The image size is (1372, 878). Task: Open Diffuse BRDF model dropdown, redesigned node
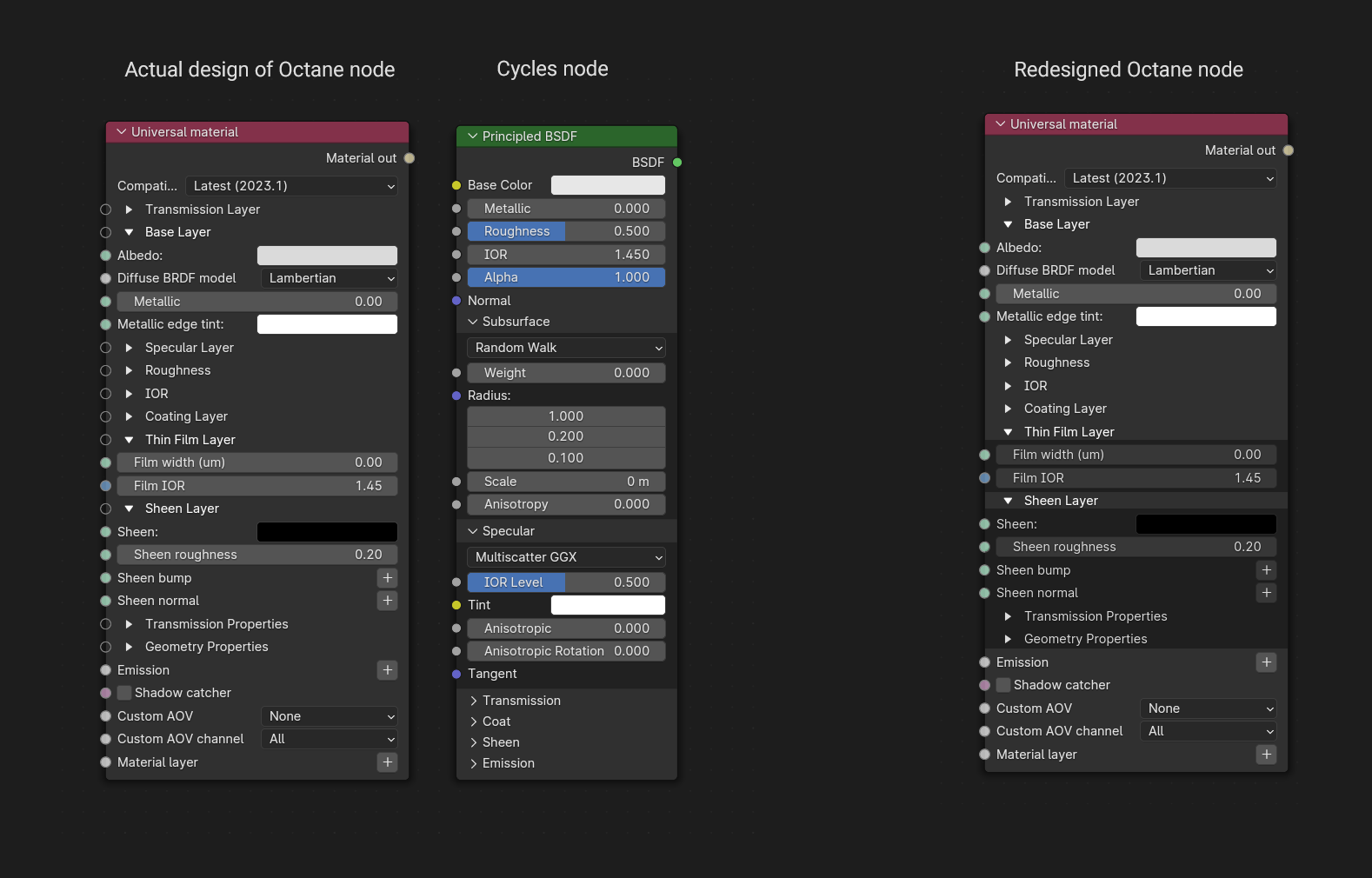pyautogui.click(x=1209, y=270)
